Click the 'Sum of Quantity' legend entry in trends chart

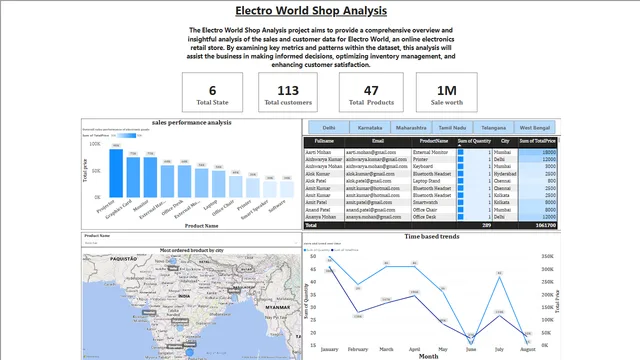[317, 250]
